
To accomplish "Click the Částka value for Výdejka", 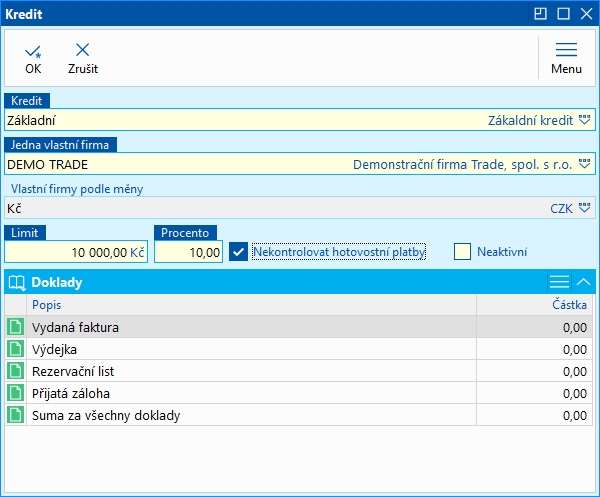I will (x=574, y=349).
